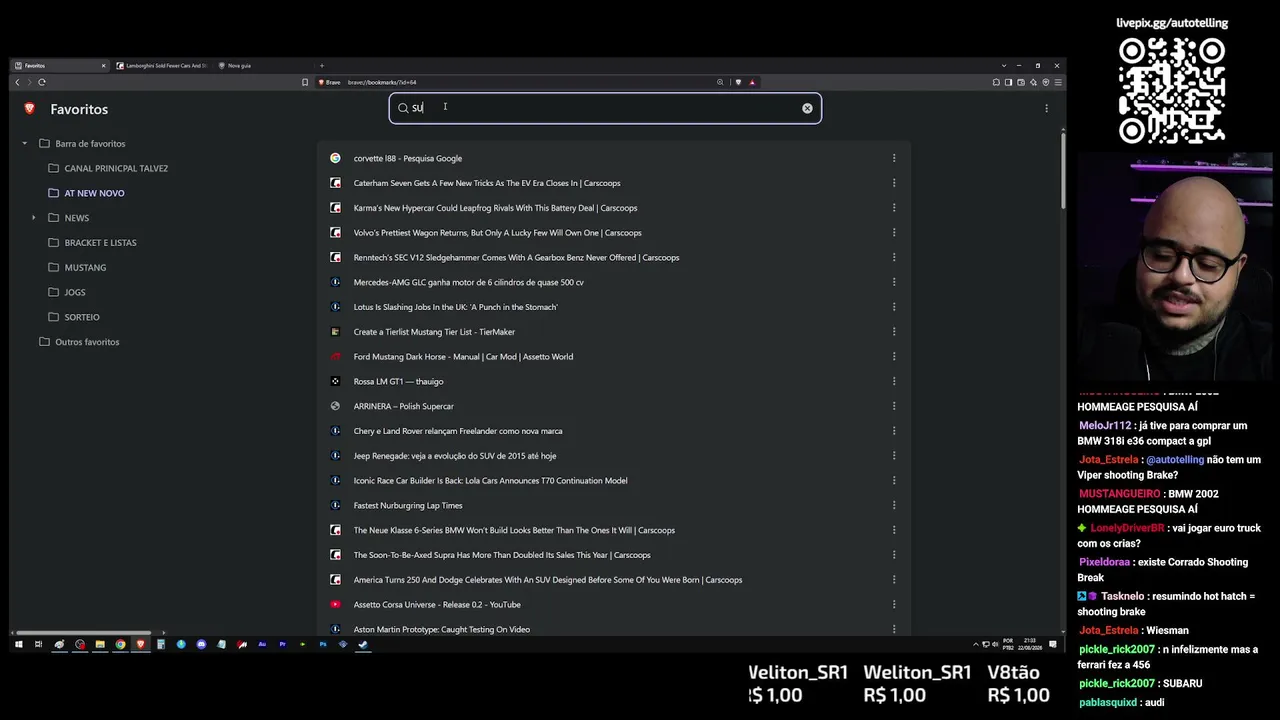Viewport: 1280px width, 720px height.
Task: Select the SORTEIO folder
Action: tap(82, 317)
